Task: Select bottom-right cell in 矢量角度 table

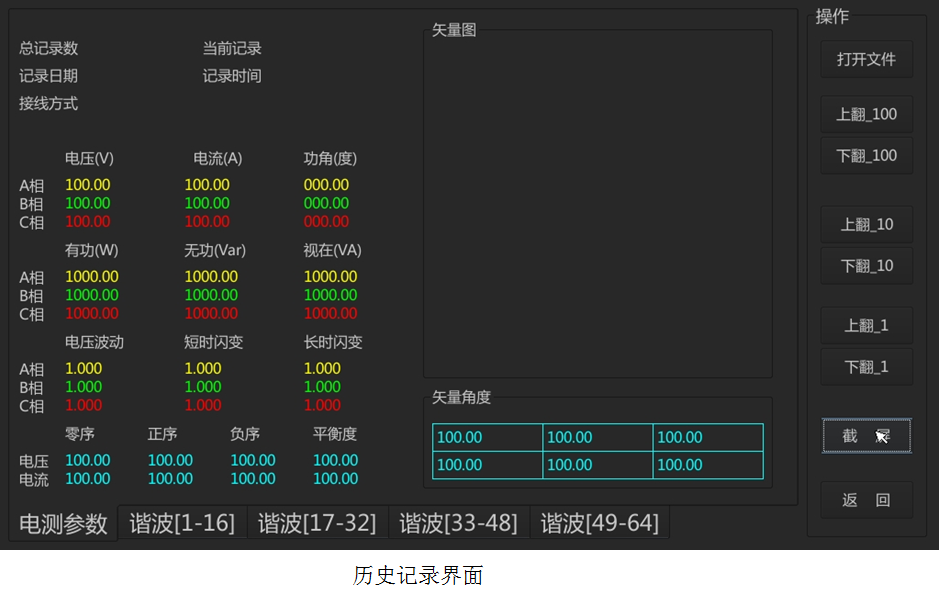Action: [x=707, y=466]
